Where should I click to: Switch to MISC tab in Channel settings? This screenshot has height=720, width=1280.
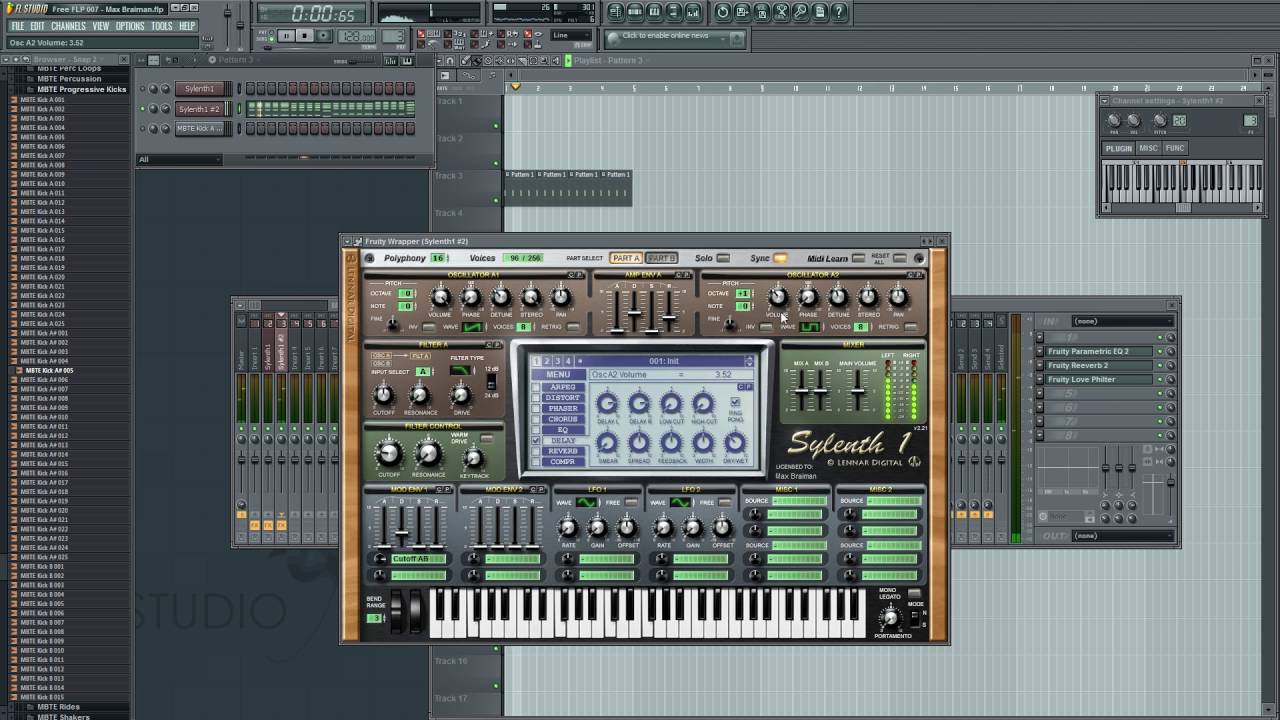pyautogui.click(x=1148, y=148)
